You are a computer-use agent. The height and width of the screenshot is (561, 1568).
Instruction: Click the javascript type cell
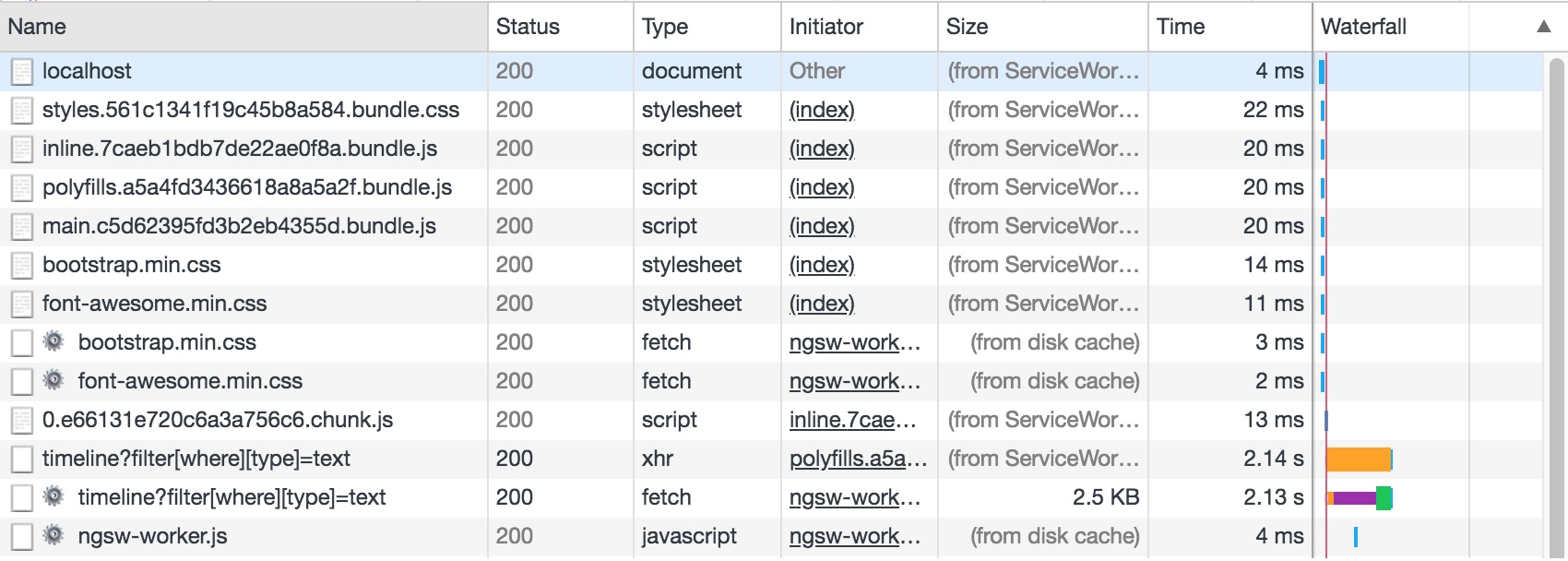point(689,536)
